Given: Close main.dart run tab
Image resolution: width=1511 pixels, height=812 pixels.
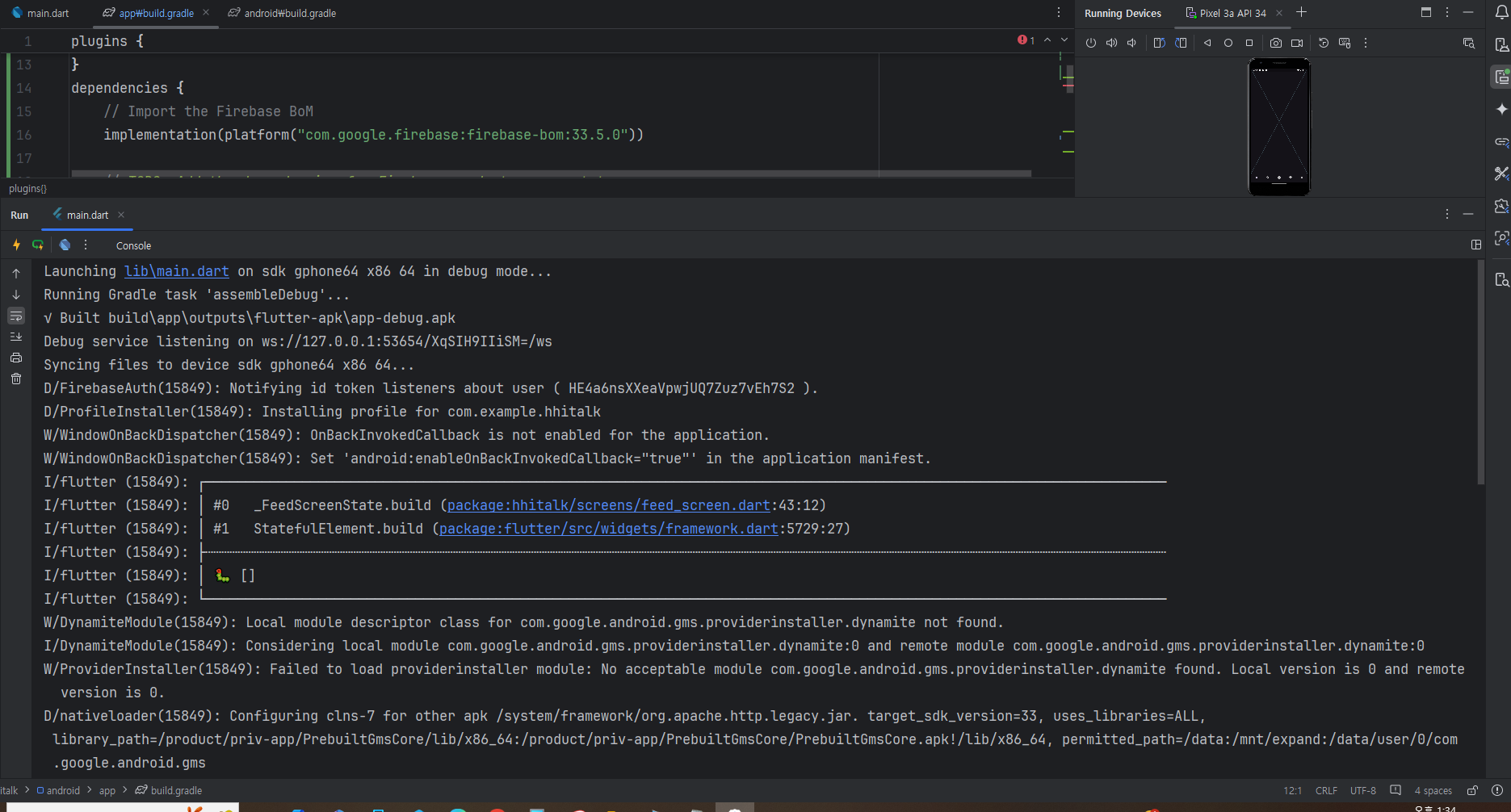Looking at the screenshot, I should [121, 215].
